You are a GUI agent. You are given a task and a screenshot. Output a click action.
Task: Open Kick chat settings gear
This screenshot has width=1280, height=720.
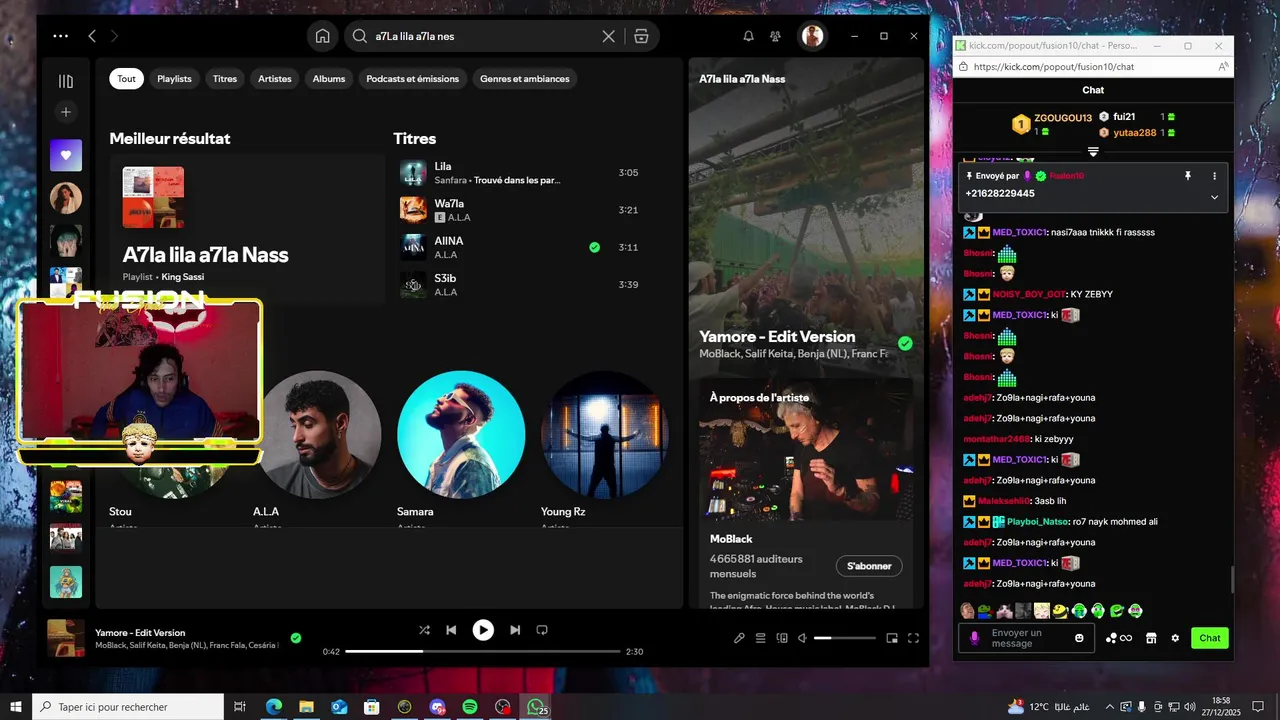[x=1175, y=638]
